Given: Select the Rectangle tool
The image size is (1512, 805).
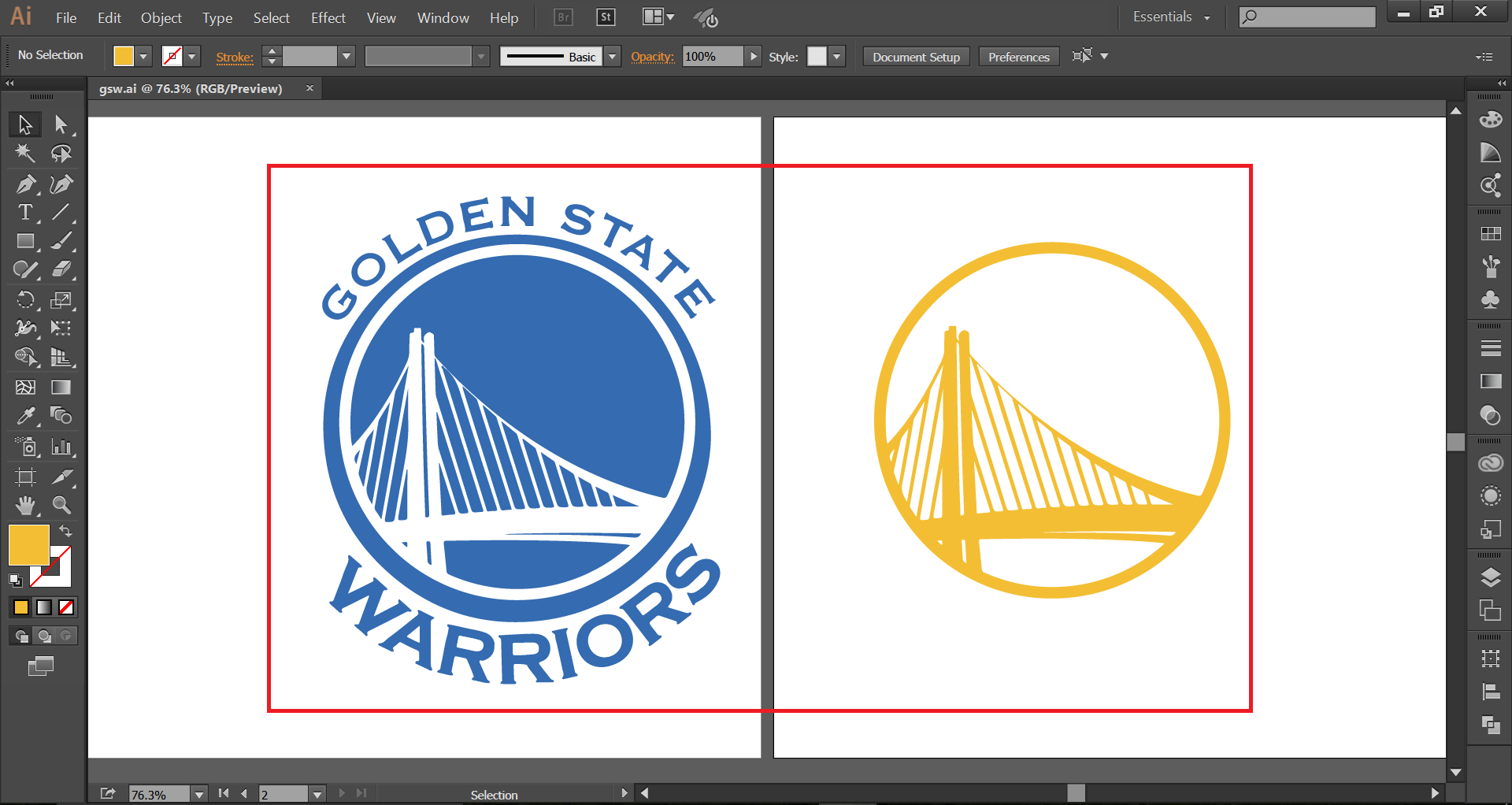Looking at the screenshot, I should tap(25, 241).
